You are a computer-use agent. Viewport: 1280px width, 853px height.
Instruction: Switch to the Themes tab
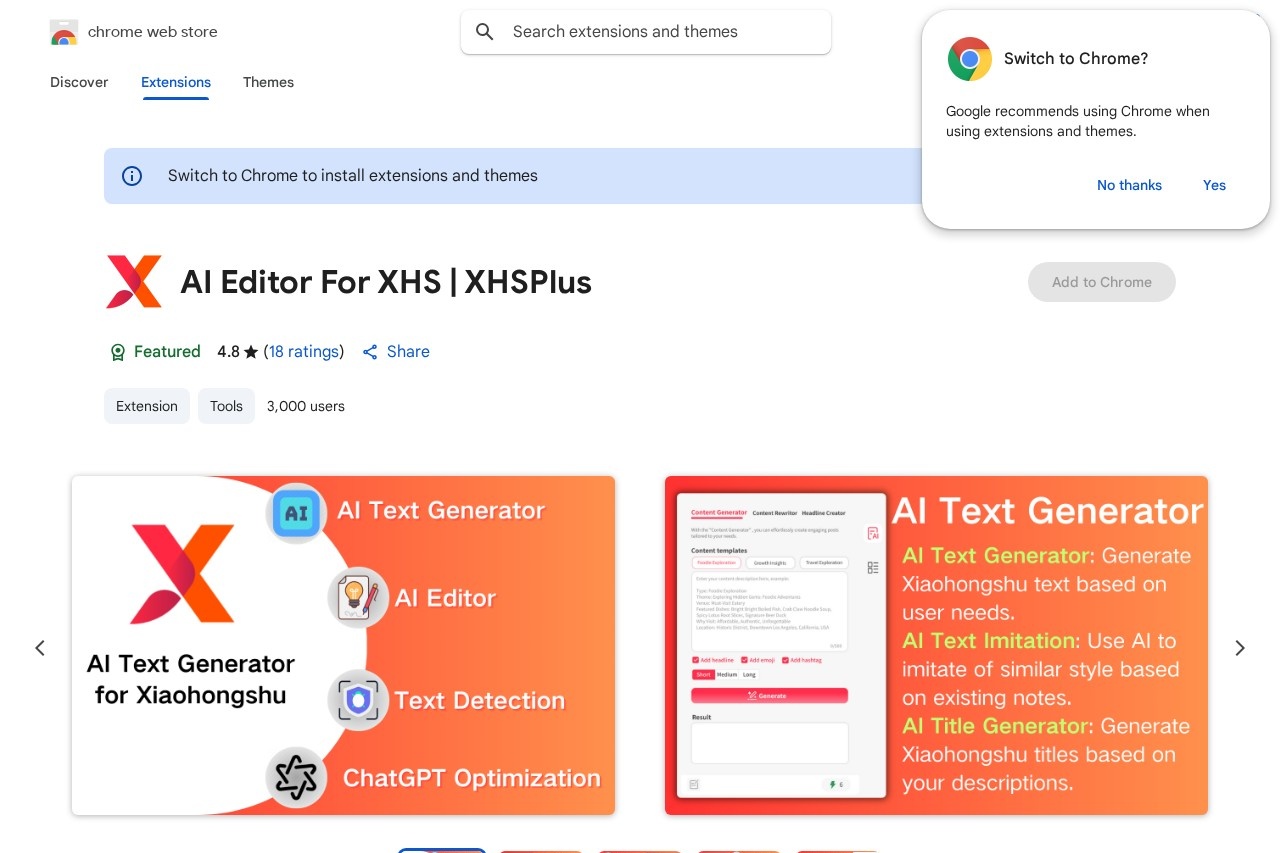click(268, 82)
